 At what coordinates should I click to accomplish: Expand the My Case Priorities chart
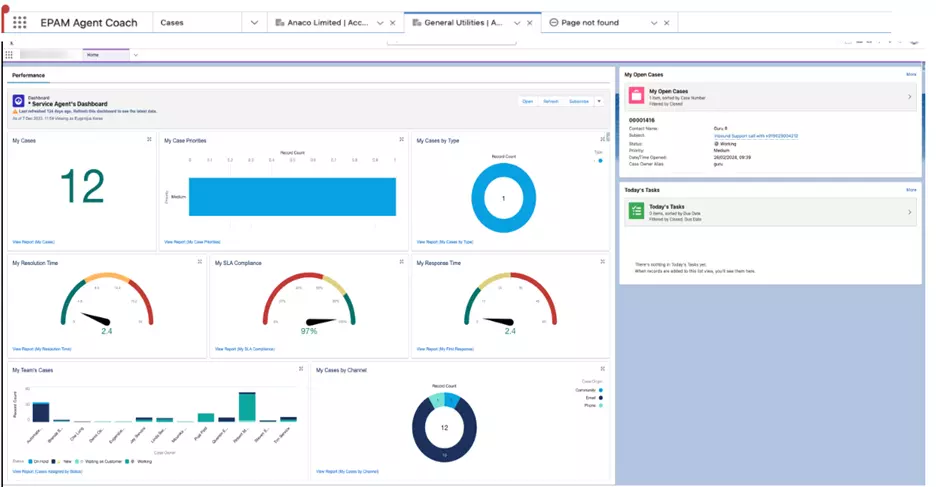(402, 140)
